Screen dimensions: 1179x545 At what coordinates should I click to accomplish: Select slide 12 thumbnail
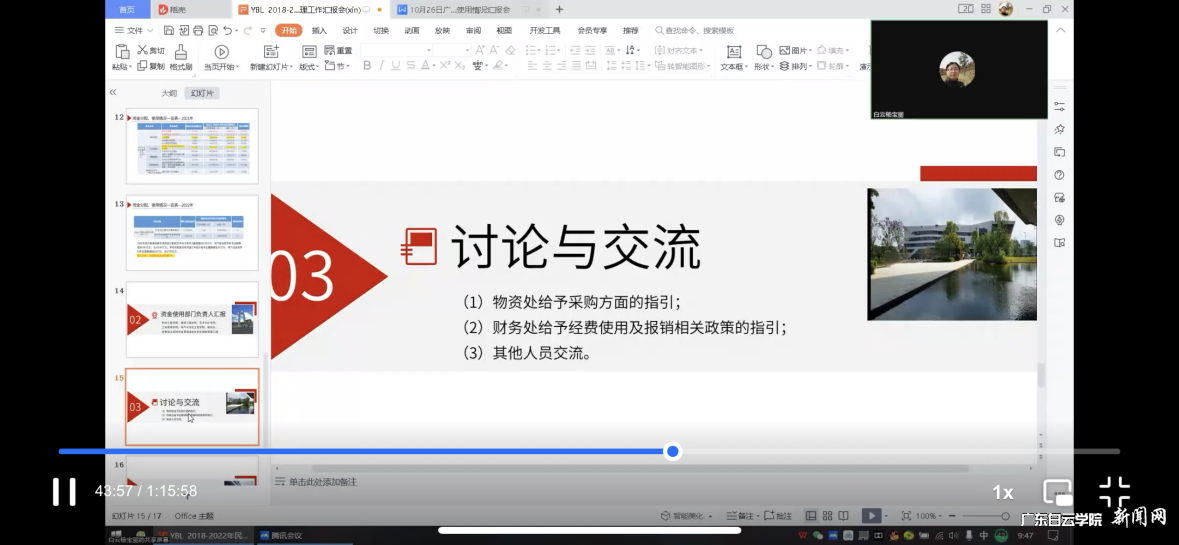point(192,146)
